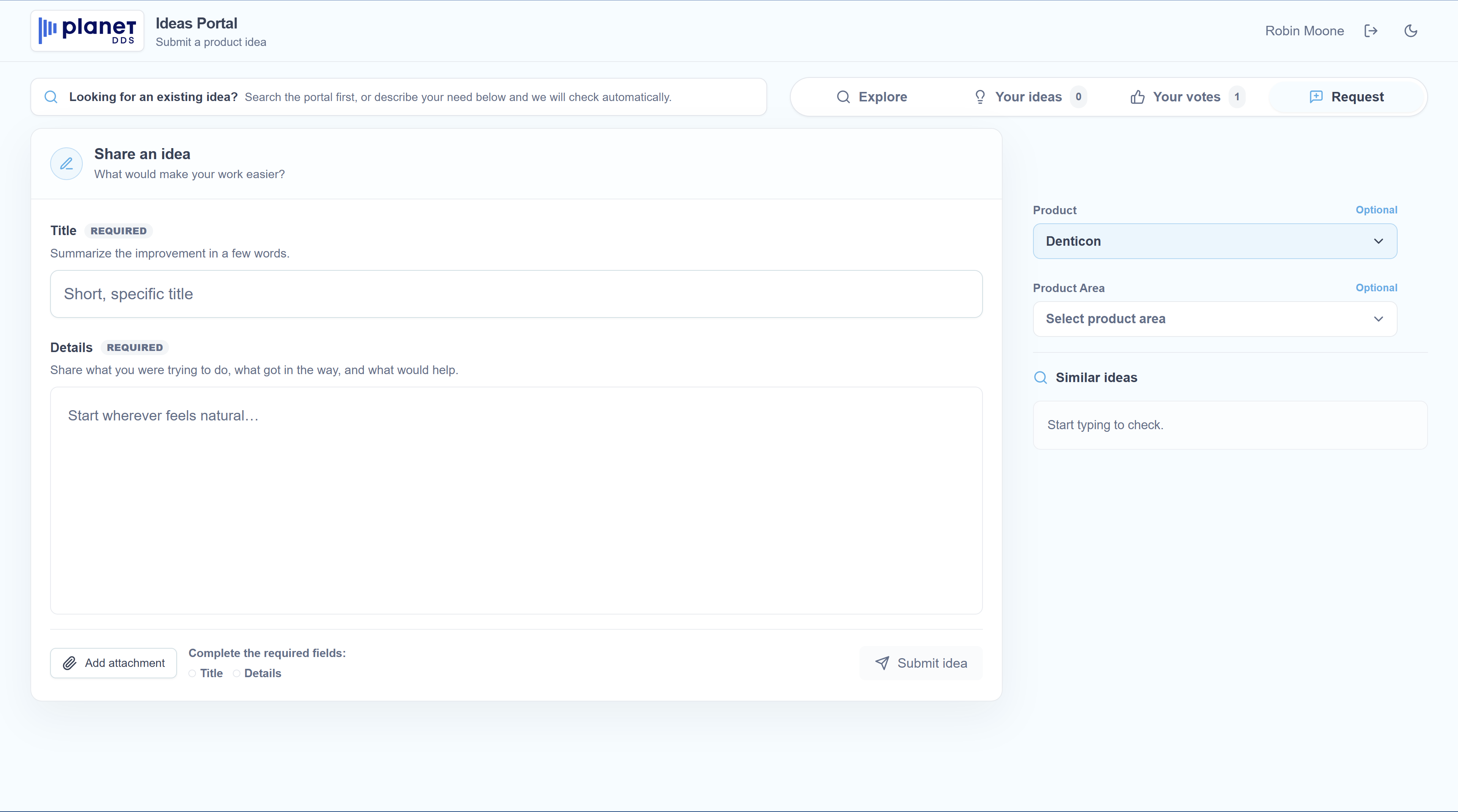This screenshot has width=1458, height=812.
Task: Click the Similar ideas magnifier icon
Action: coord(1040,378)
